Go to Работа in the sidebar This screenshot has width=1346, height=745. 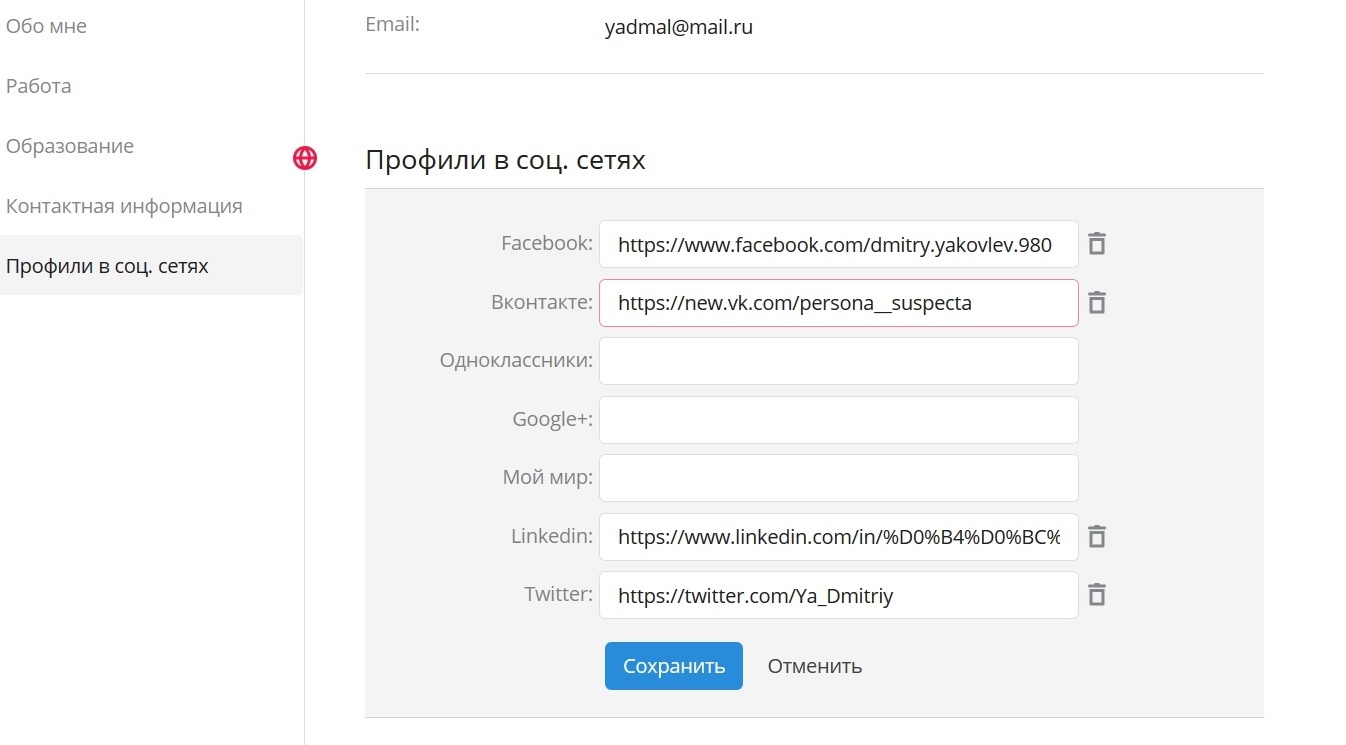(39, 86)
